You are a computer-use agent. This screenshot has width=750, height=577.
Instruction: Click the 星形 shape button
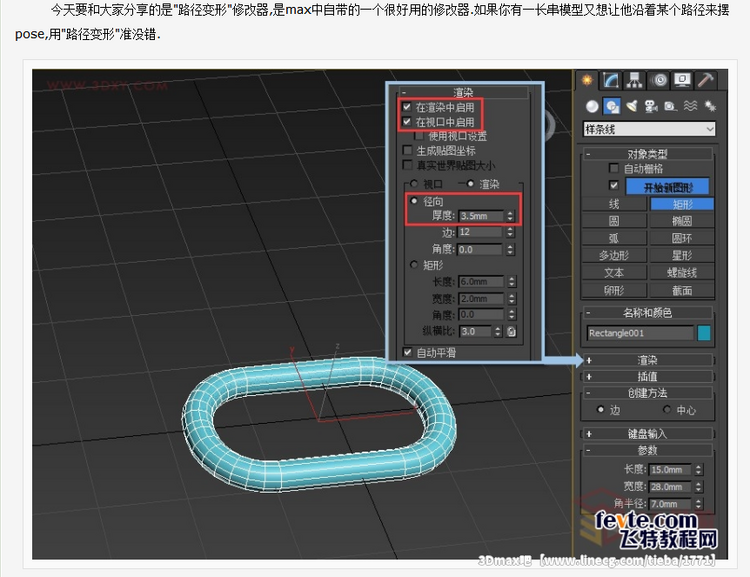pyautogui.click(x=682, y=255)
